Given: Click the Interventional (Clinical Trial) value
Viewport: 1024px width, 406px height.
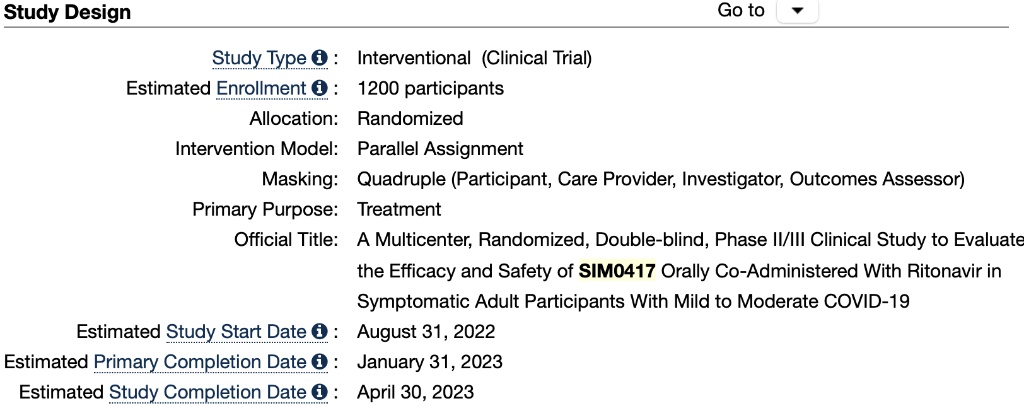Looking at the screenshot, I should (474, 58).
